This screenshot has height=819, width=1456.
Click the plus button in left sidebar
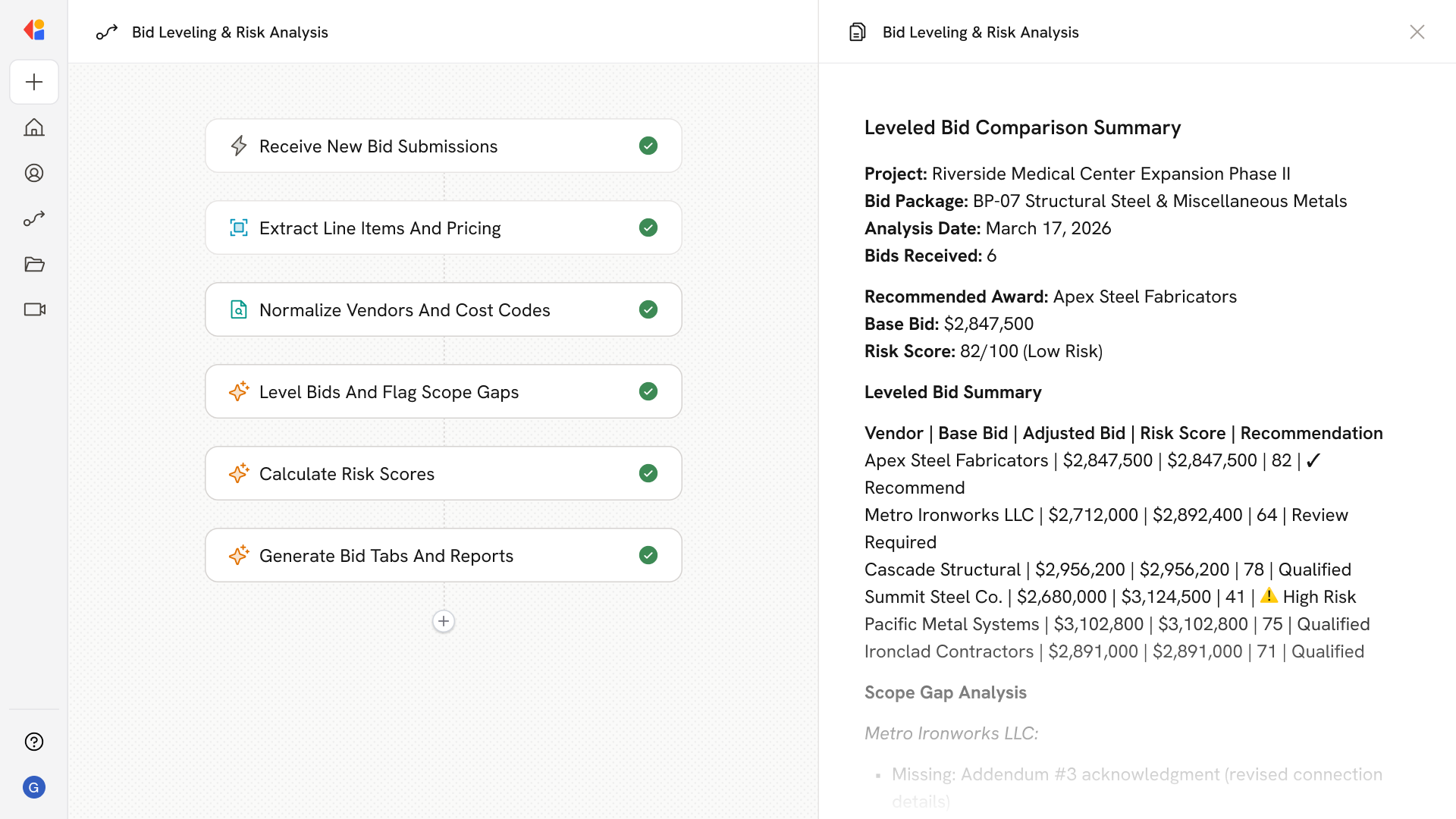tap(34, 82)
